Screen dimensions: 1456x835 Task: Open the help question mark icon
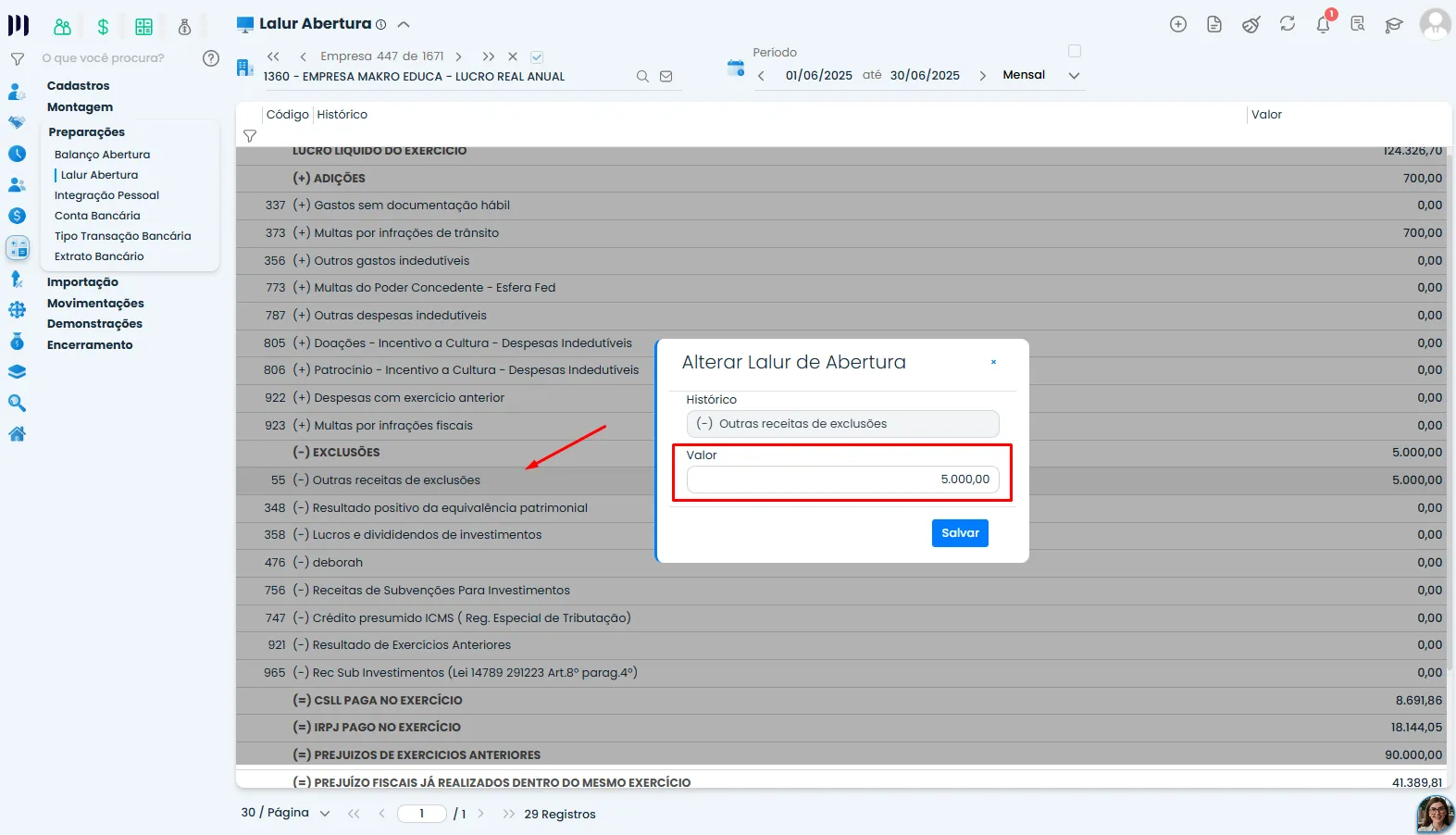click(211, 58)
